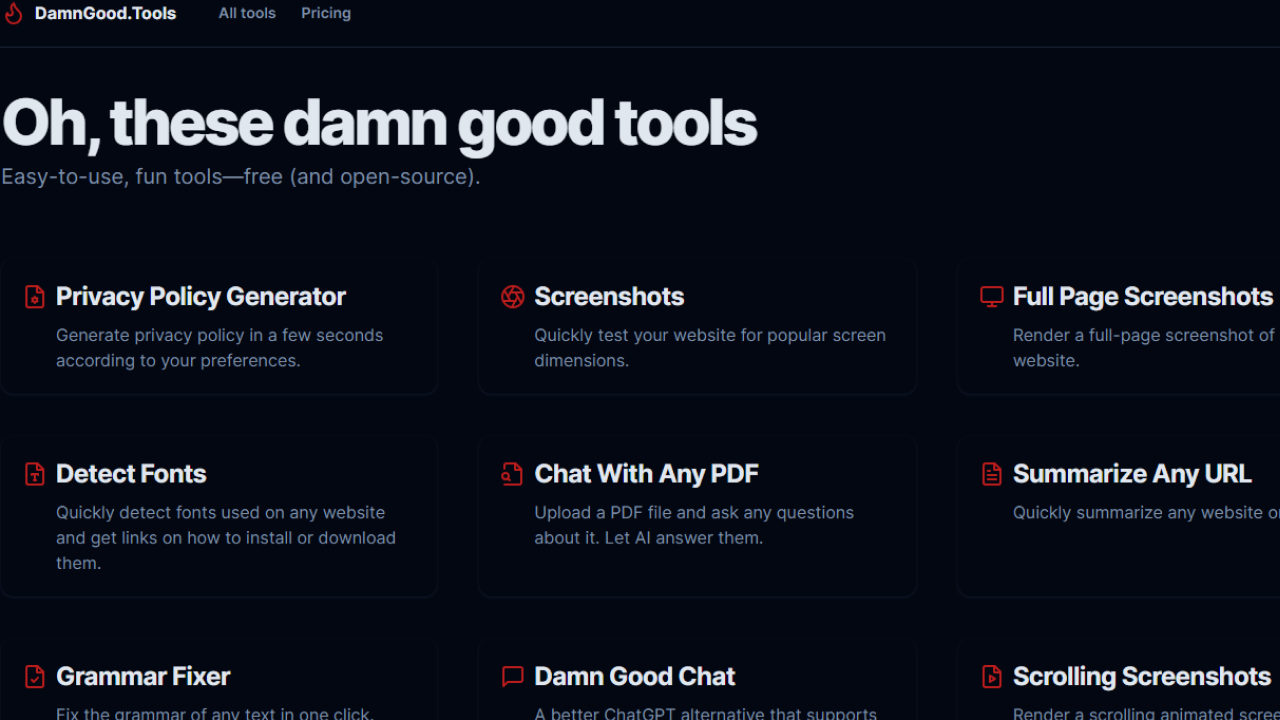Open the Grammar Fixer tool
Viewport: 1280px width, 720px height.
pyautogui.click(x=143, y=677)
